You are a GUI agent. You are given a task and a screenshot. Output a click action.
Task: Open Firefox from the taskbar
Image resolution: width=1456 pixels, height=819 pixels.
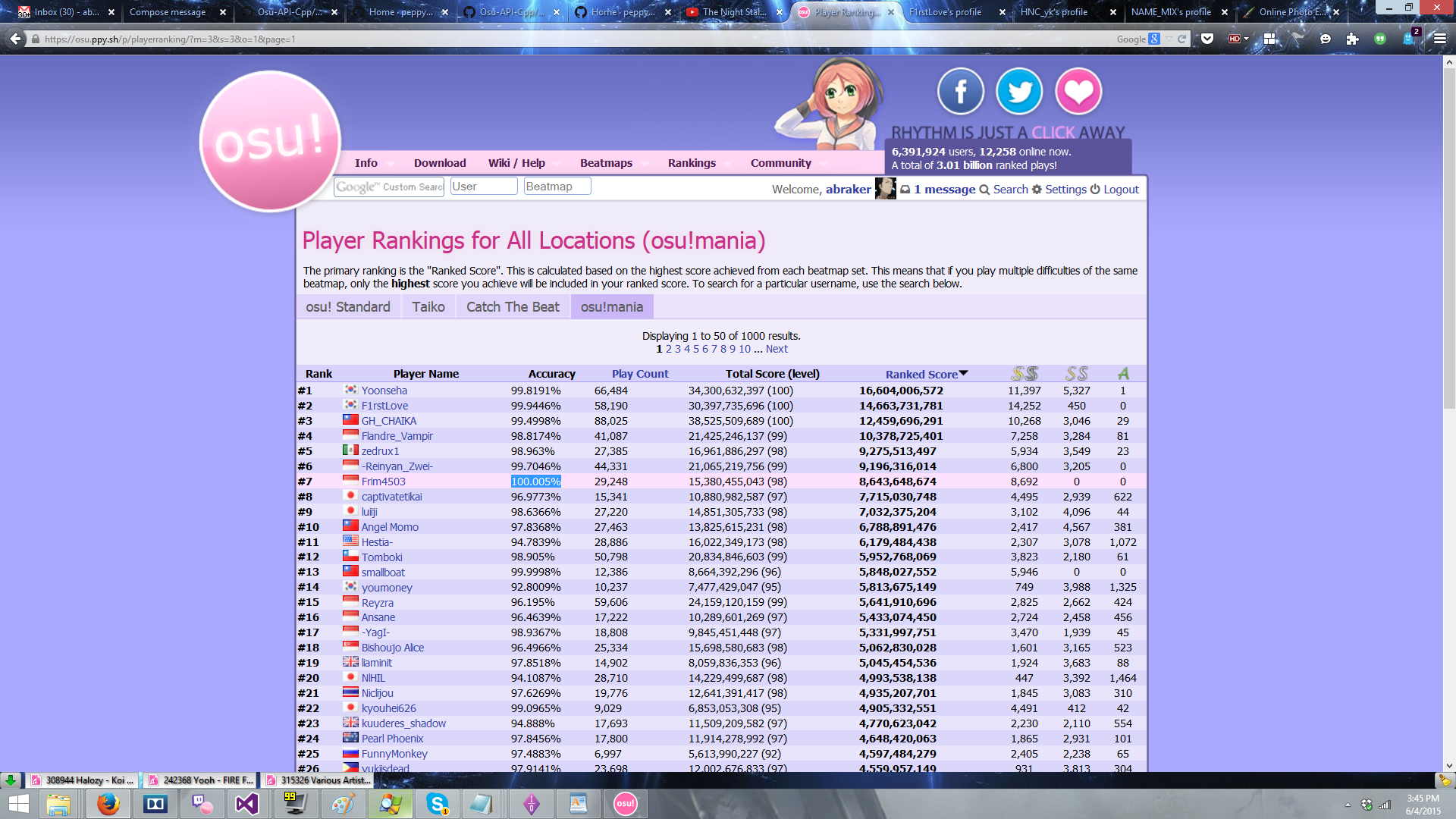coord(108,804)
